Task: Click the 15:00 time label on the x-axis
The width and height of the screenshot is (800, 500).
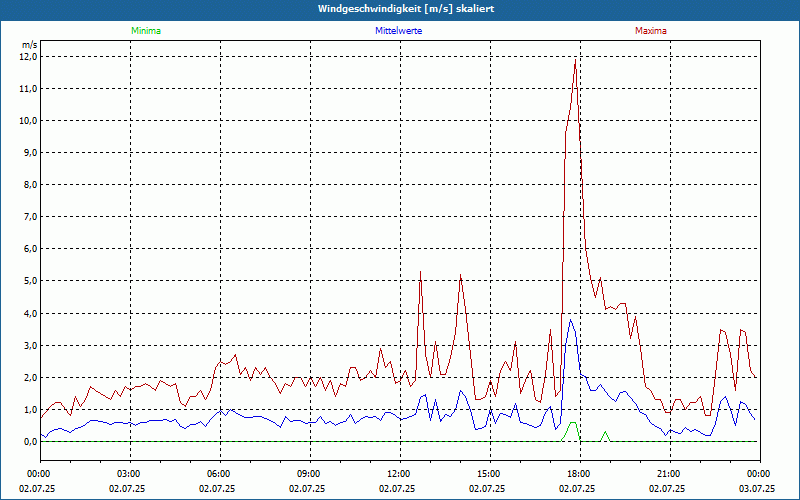Action: (x=488, y=474)
